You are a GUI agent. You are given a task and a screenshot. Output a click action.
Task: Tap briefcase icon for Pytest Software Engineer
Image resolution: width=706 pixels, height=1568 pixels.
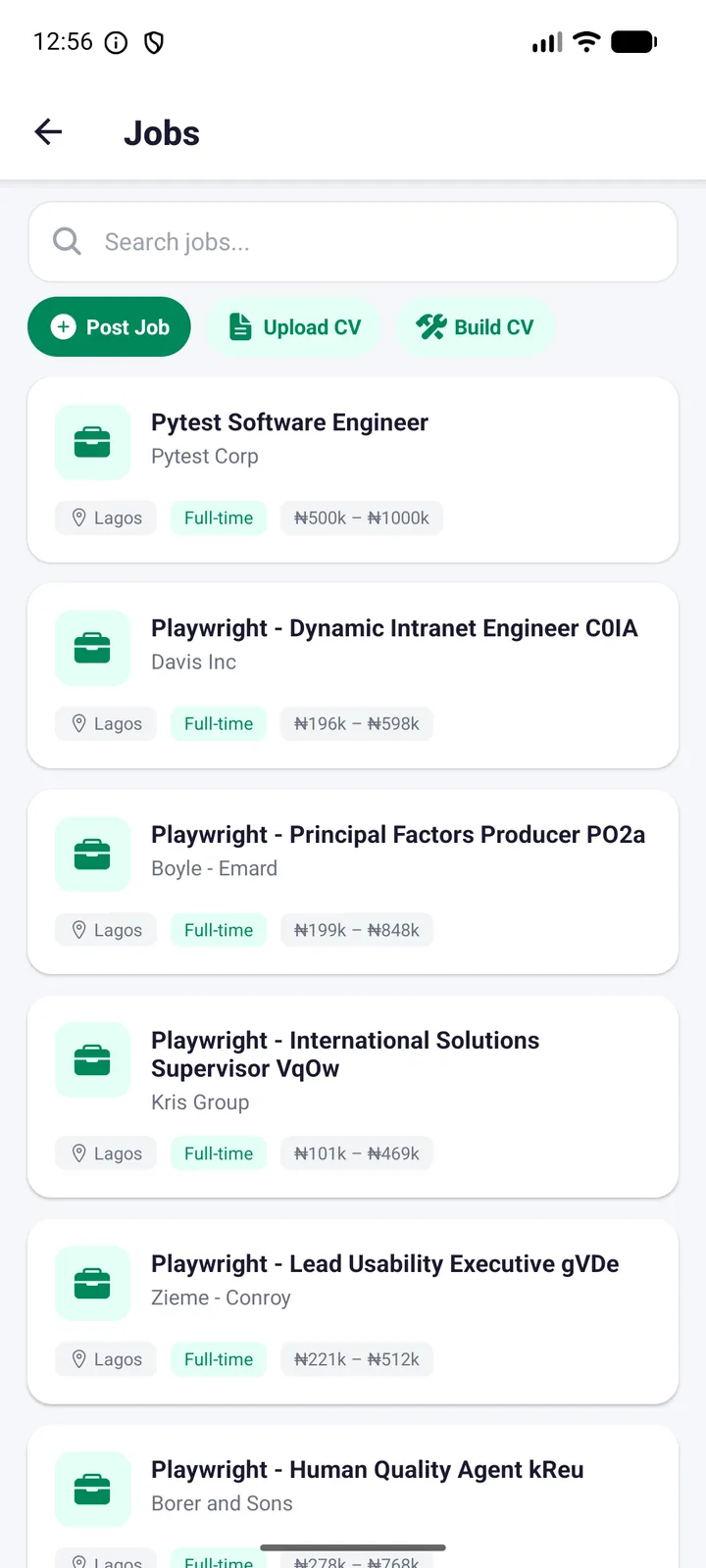click(92, 442)
